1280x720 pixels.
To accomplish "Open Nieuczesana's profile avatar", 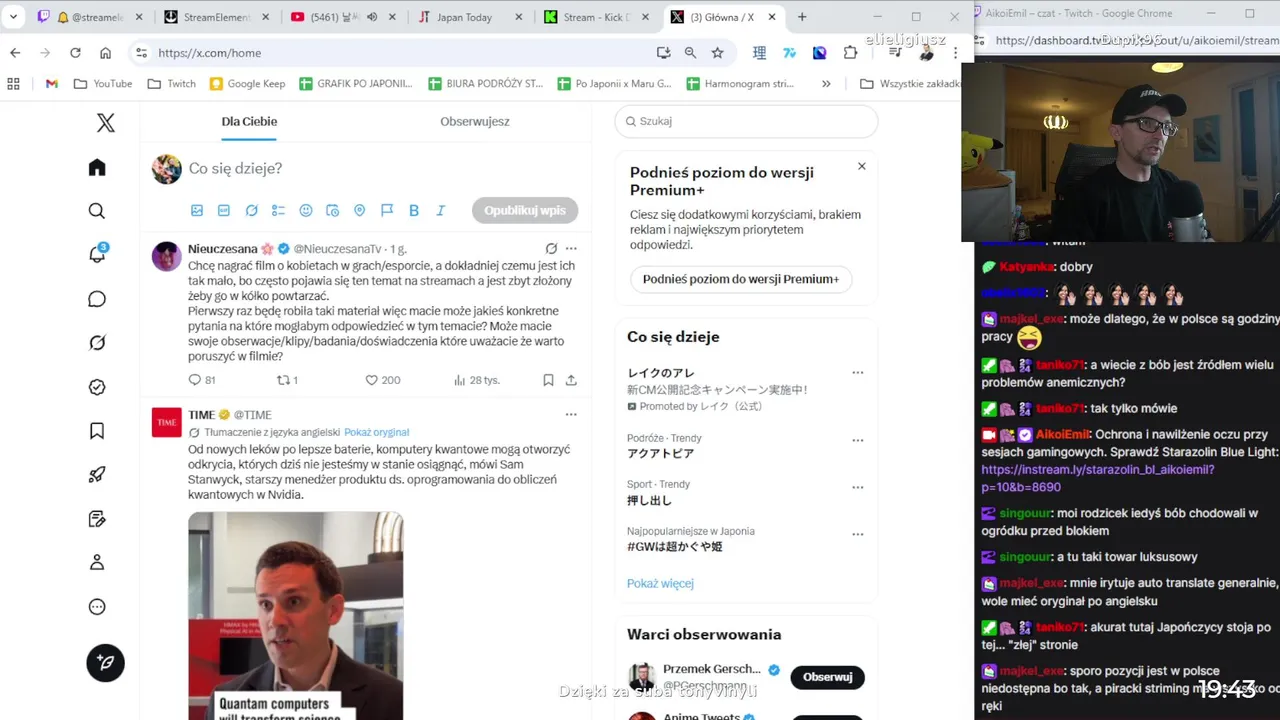I will coord(166,256).
